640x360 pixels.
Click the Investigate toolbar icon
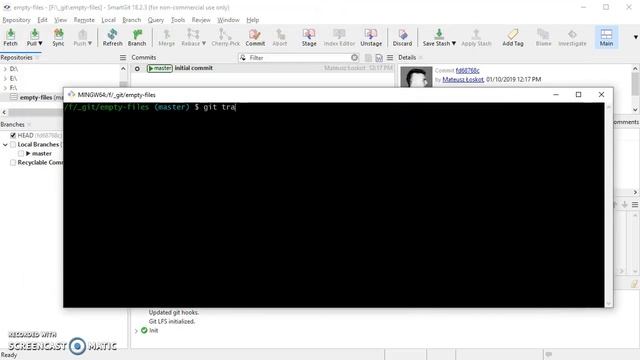(x=572, y=37)
